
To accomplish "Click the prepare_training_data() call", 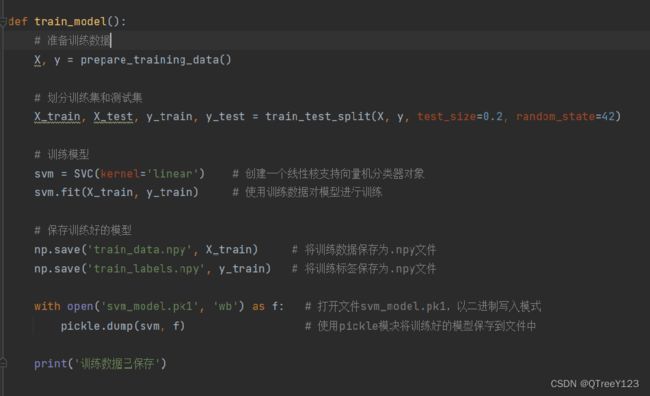I will pyautogui.click(x=156, y=60).
